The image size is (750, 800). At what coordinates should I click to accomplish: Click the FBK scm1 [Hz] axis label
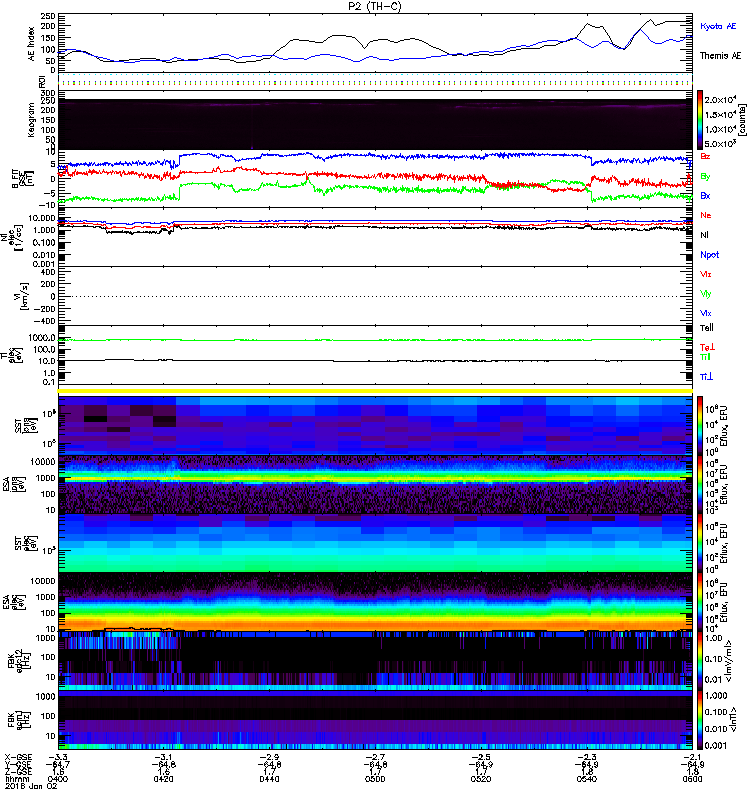(19, 720)
